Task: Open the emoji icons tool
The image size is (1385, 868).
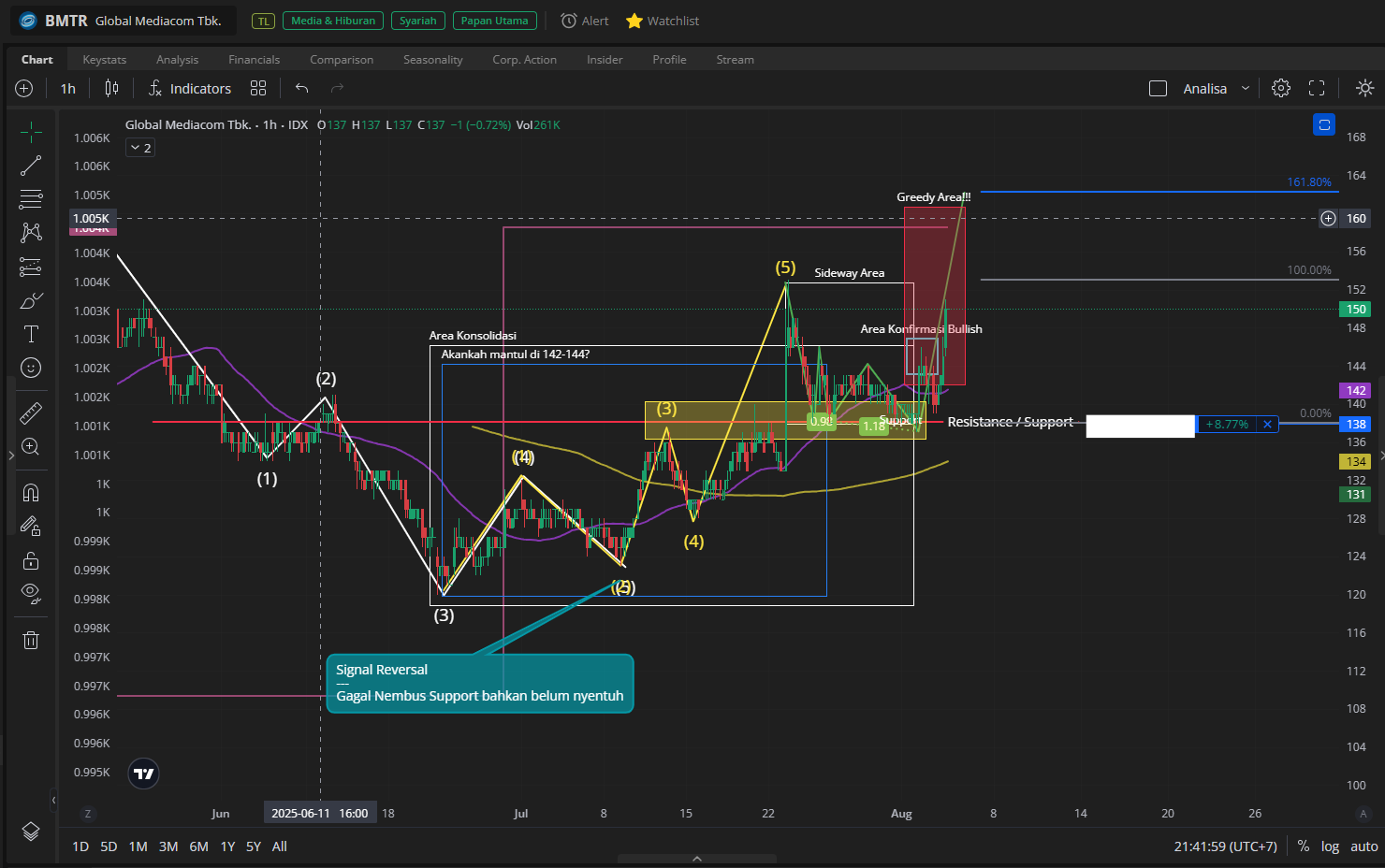Action: click(x=31, y=368)
